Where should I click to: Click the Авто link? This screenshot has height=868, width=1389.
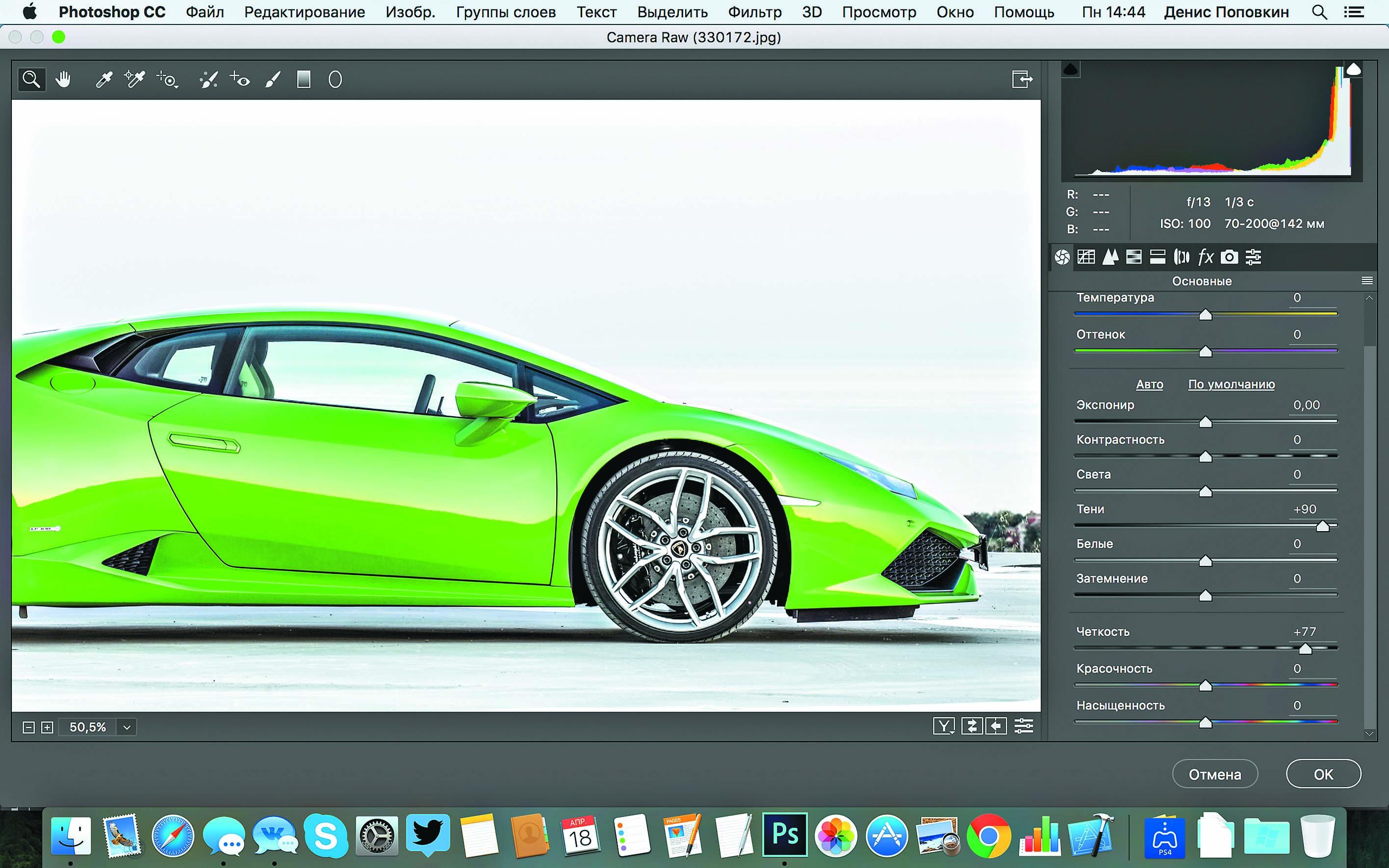pyautogui.click(x=1149, y=384)
